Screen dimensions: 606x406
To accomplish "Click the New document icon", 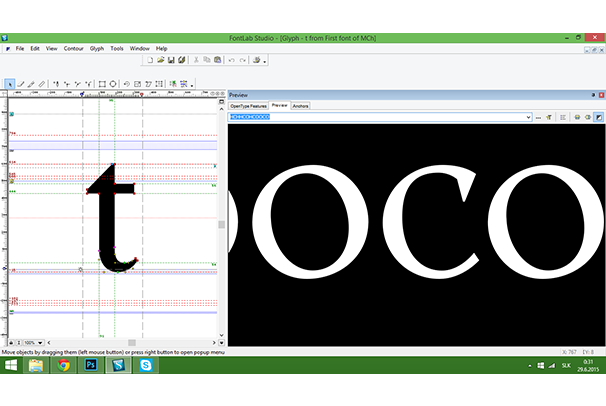I will 149,60.
